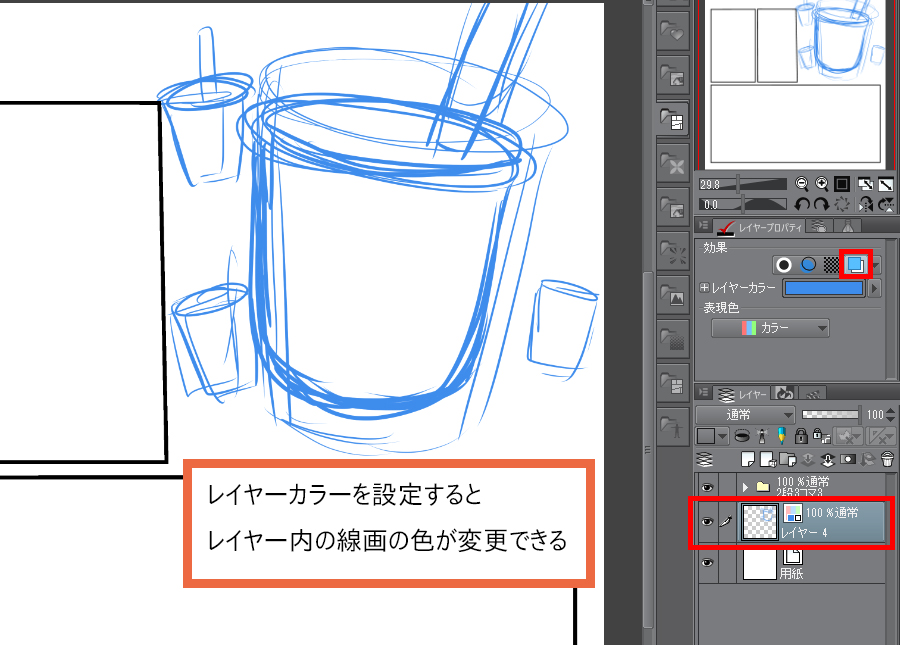Expand the 2段3コマ3 layer folder
The image size is (900, 645).
point(745,487)
